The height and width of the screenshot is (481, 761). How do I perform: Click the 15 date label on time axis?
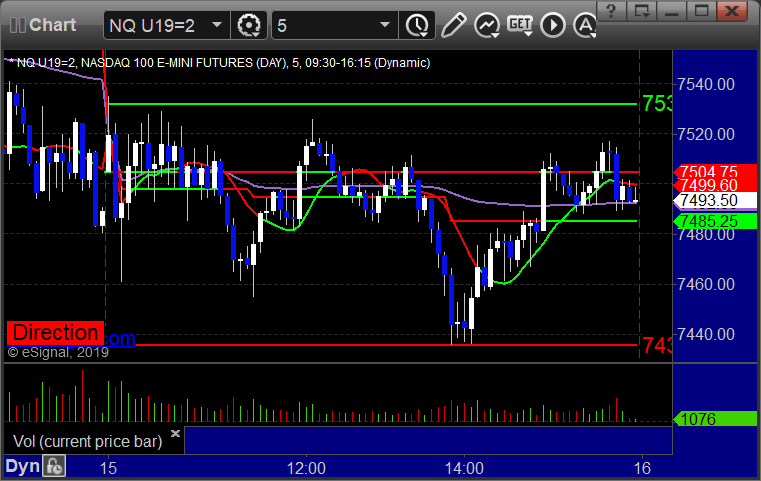[108, 468]
